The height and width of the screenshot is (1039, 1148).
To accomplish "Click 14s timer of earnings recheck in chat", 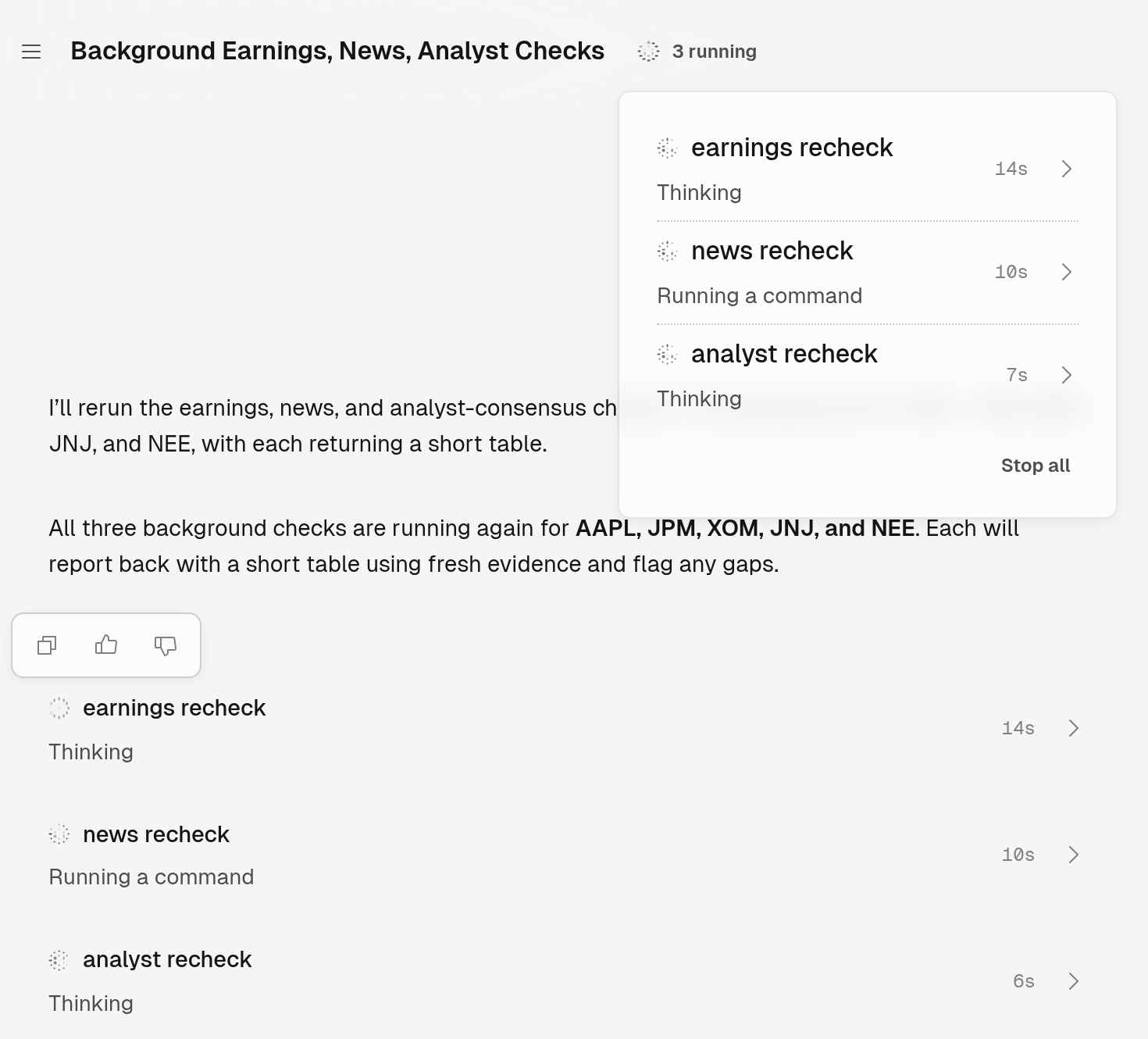I will point(1018,728).
